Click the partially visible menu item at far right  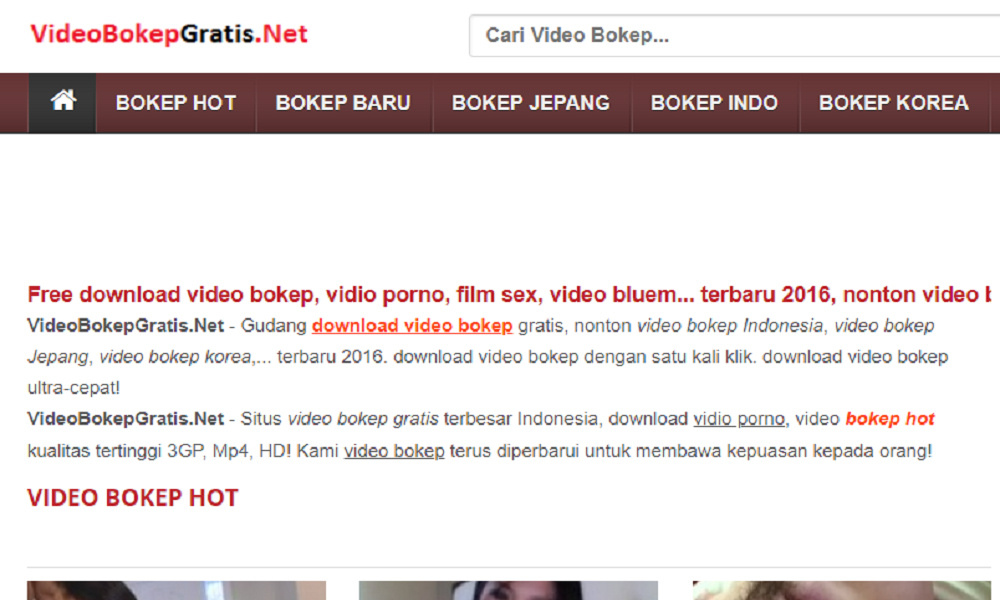996,101
